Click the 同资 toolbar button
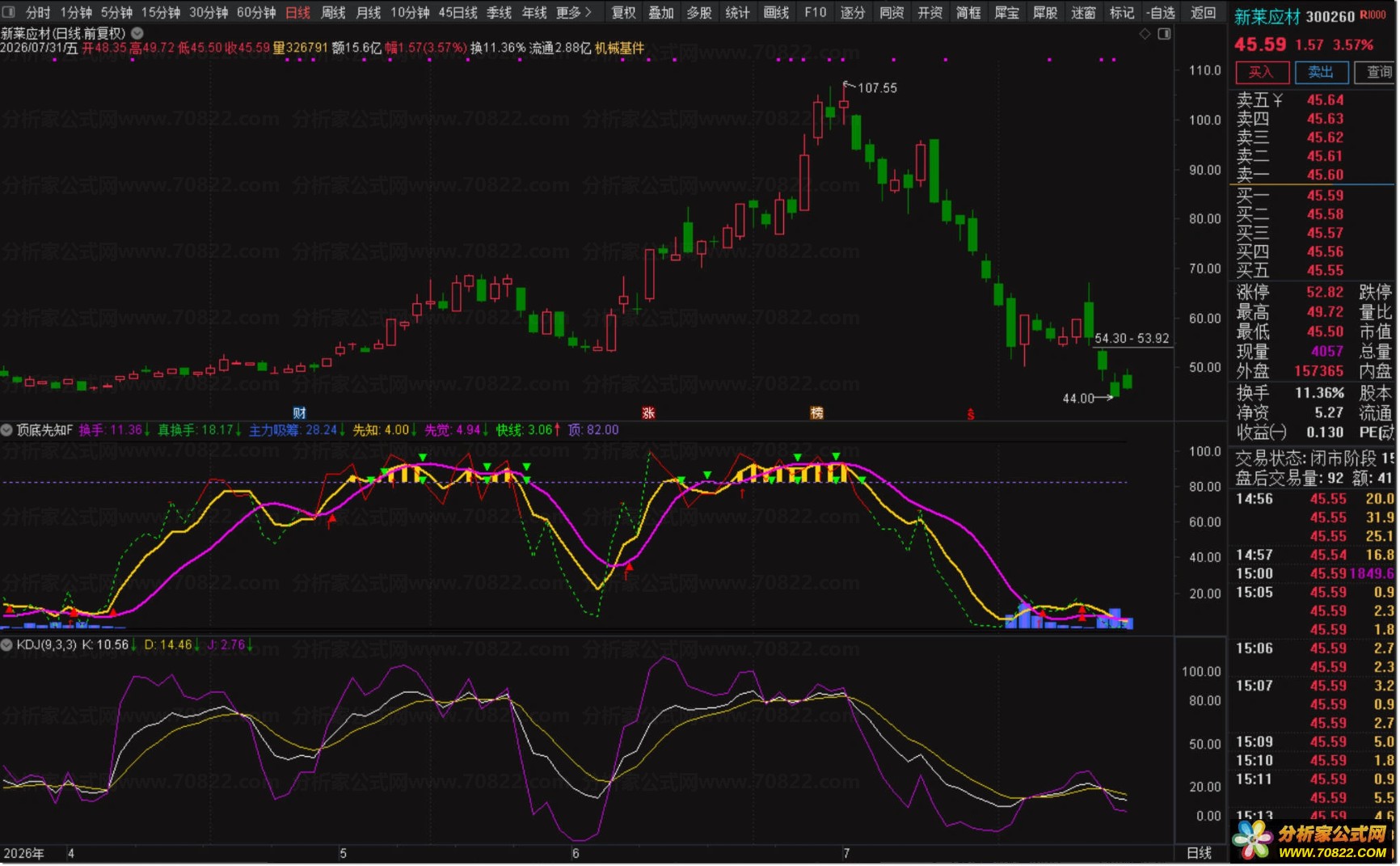Screen dimensions: 1400x866 click(892, 12)
